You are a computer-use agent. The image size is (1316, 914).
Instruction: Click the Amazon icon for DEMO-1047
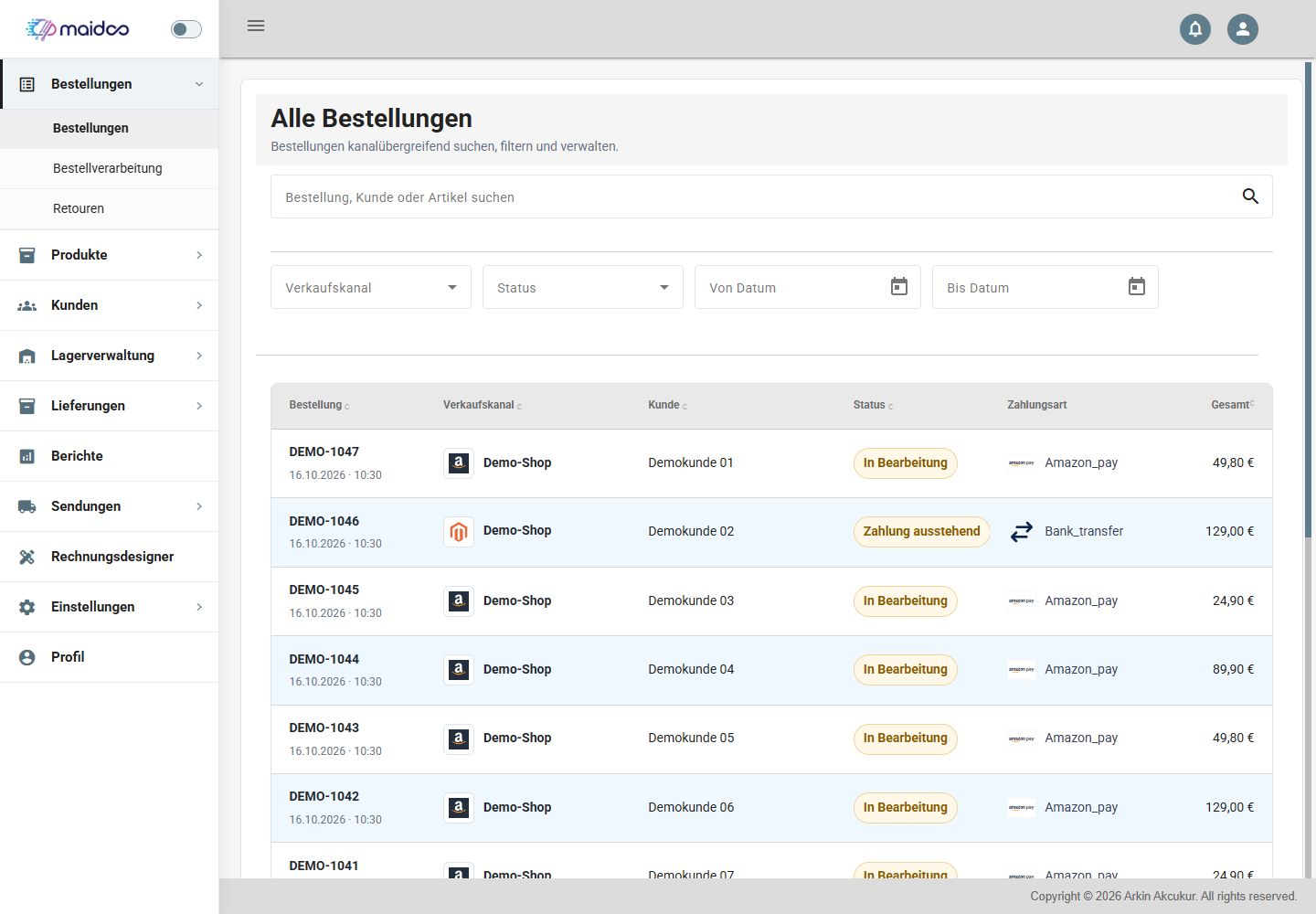[x=459, y=462]
